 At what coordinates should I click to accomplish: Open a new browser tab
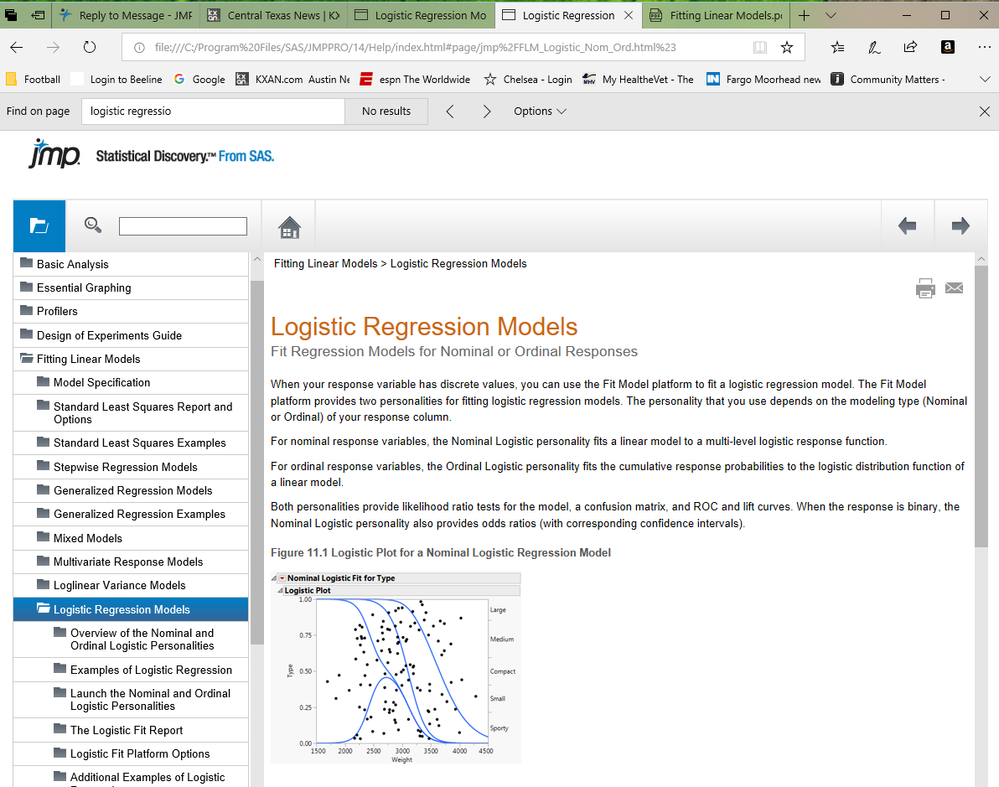(804, 15)
